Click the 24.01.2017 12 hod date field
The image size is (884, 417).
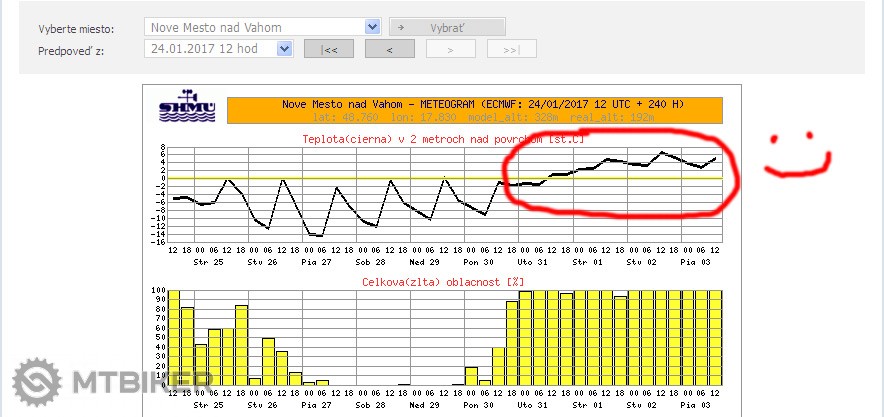(208, 48)
